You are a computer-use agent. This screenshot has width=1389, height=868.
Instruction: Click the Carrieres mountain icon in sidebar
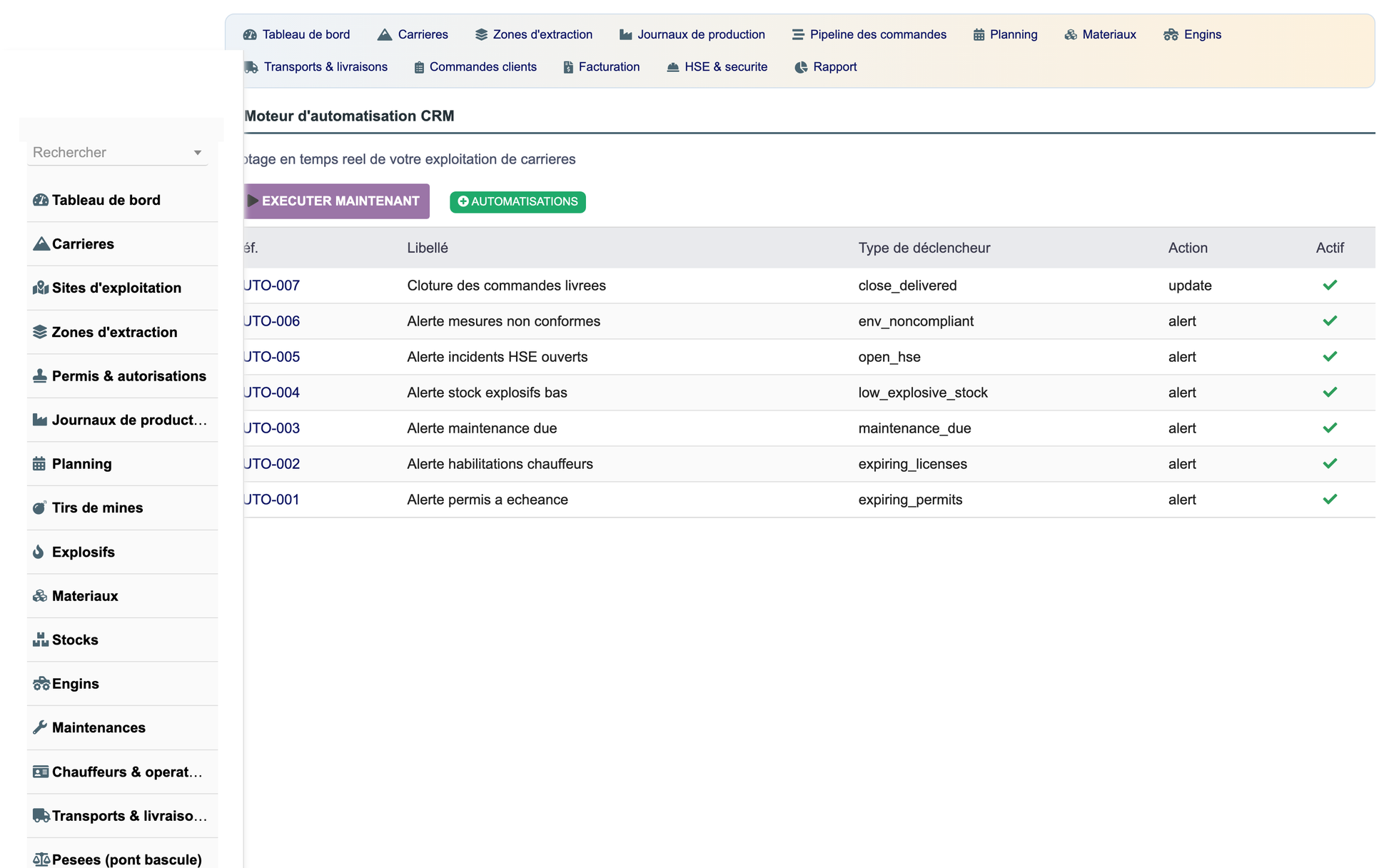point(41,244)
